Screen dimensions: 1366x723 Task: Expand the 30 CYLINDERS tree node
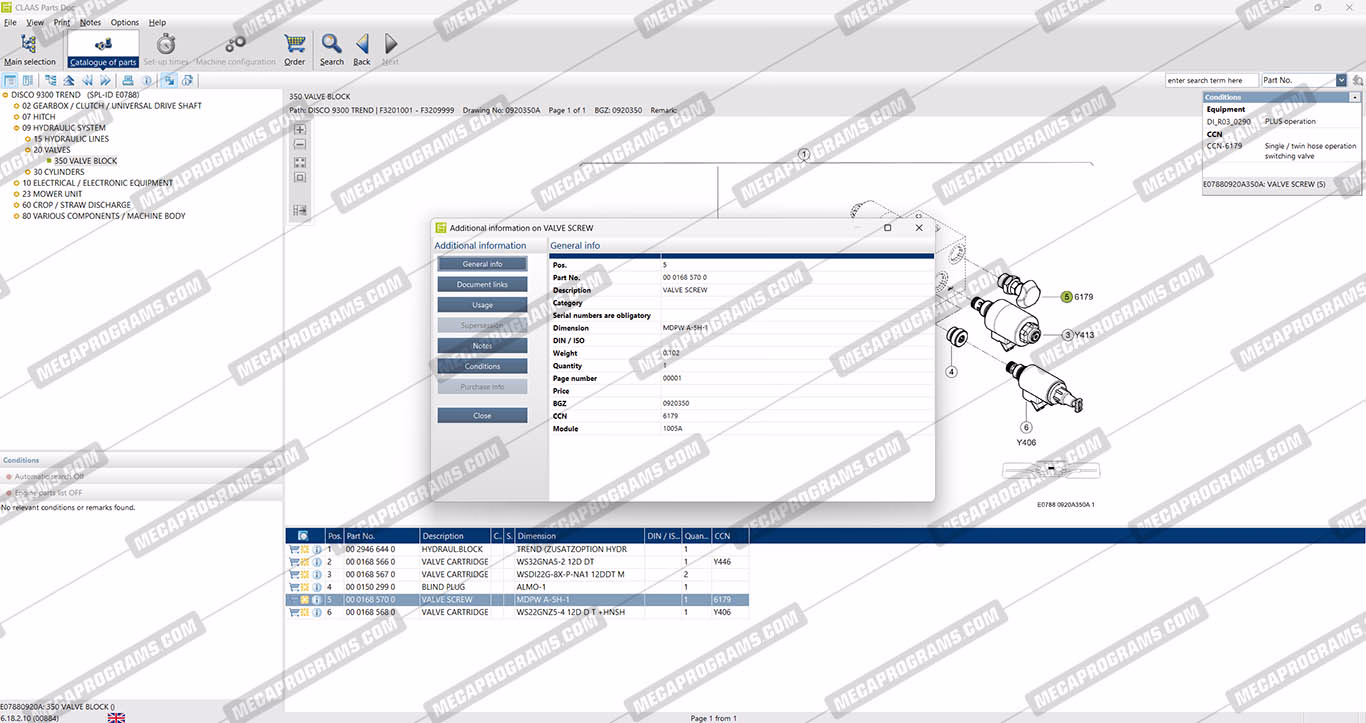tap(27, 172)
